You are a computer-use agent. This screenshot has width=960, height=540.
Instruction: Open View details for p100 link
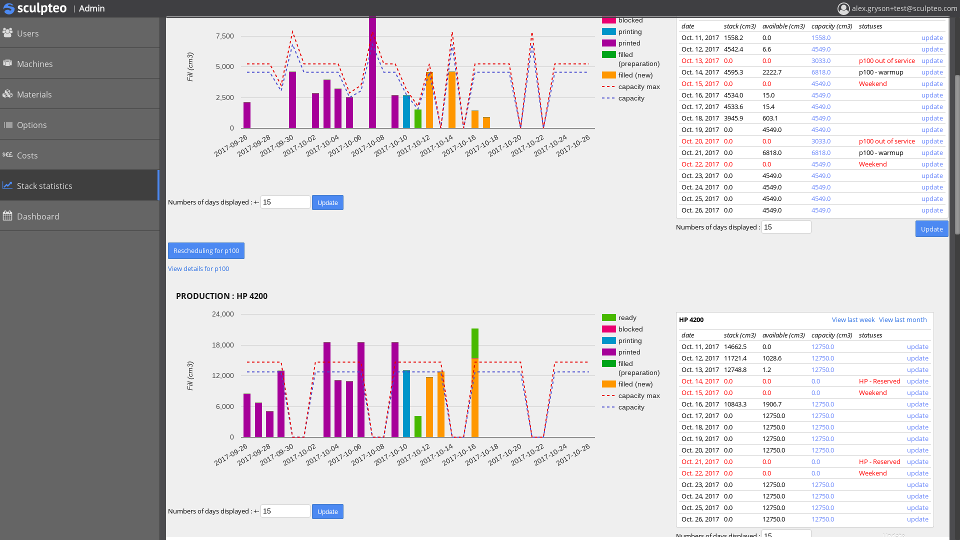(x=198, y=269)
